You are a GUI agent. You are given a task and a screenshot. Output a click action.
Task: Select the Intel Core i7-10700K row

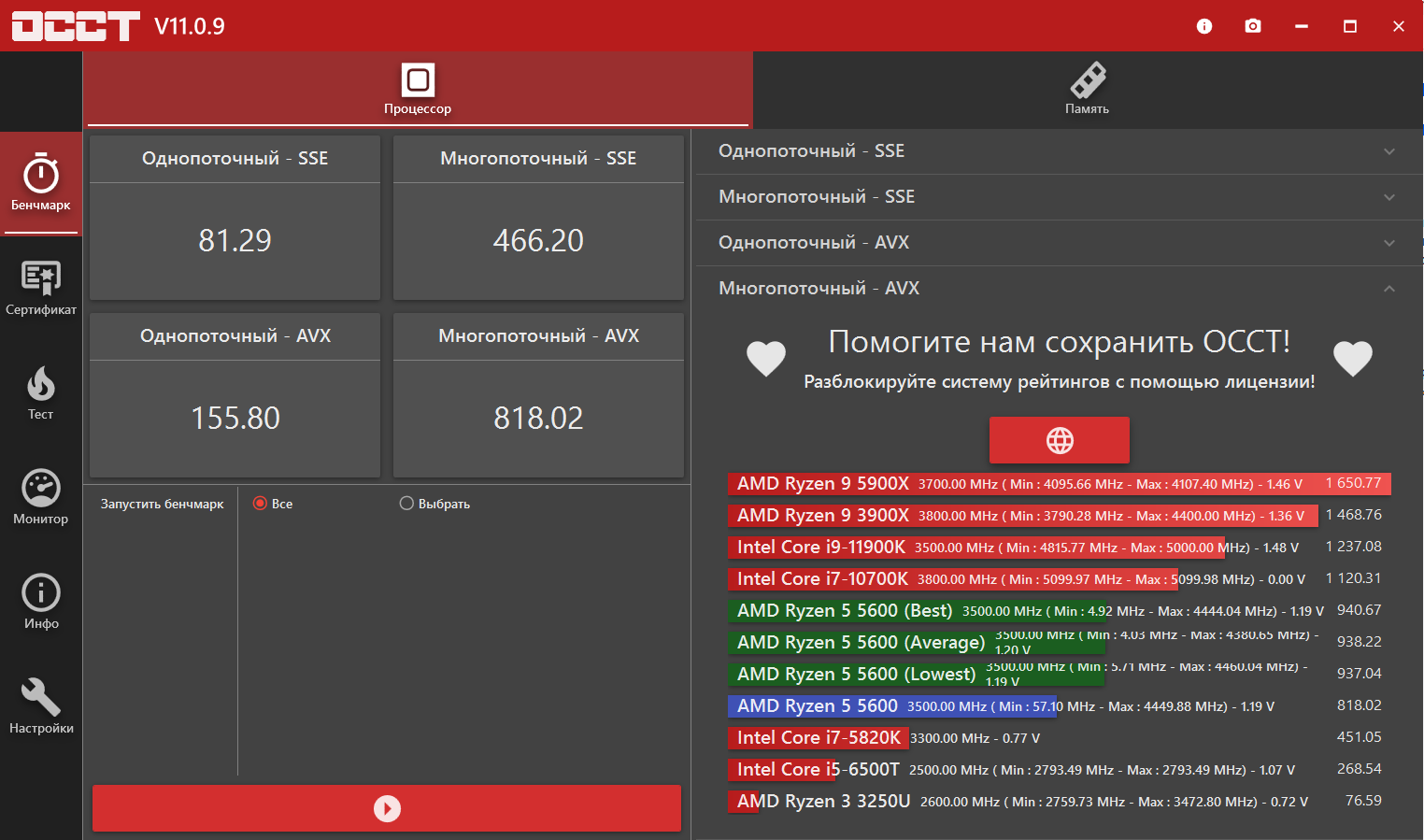coord(1060,579)
